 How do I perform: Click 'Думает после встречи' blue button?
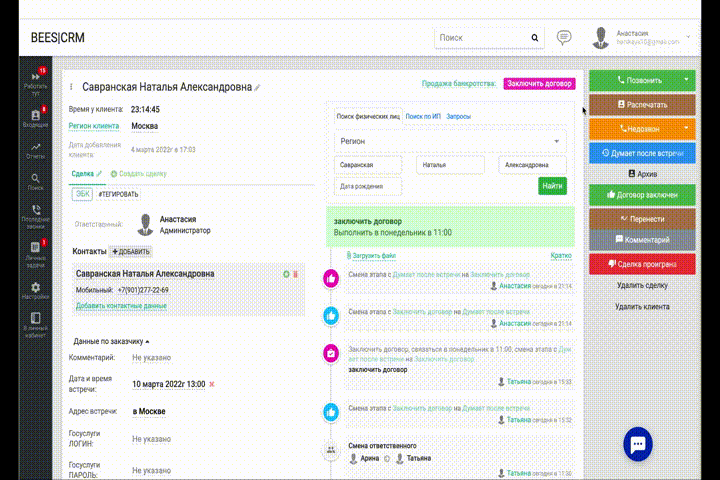pyautogui.click(x=642, y=153)
